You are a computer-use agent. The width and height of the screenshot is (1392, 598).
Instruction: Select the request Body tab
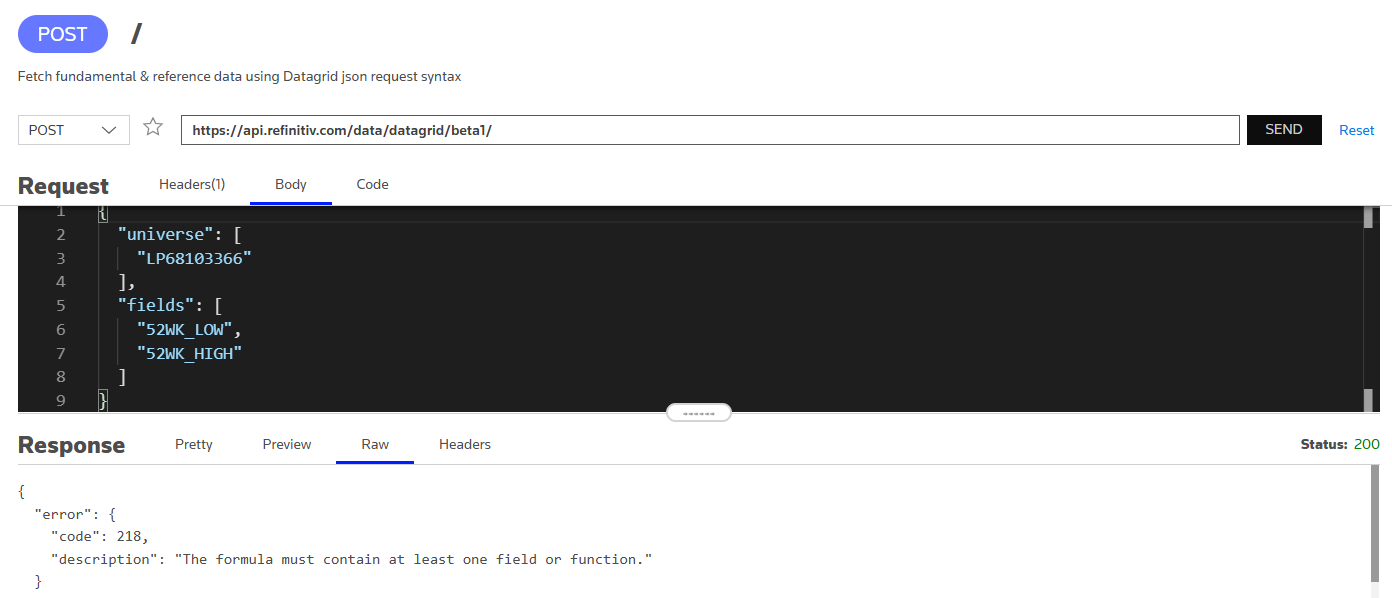(291, 184)
